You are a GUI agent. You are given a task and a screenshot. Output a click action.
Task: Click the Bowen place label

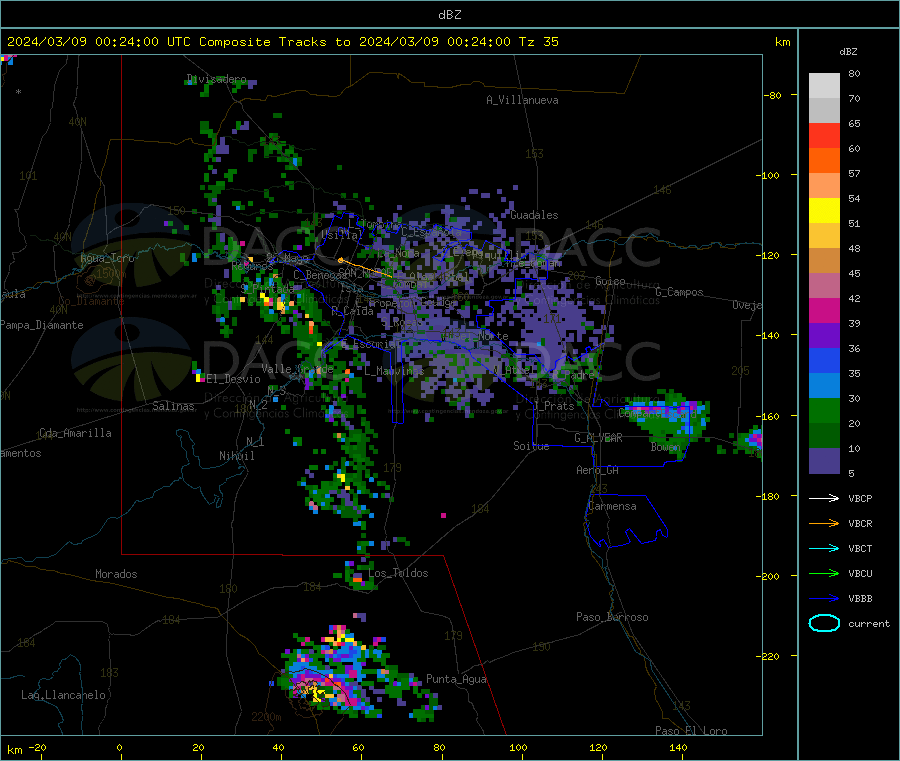(666, 447)
